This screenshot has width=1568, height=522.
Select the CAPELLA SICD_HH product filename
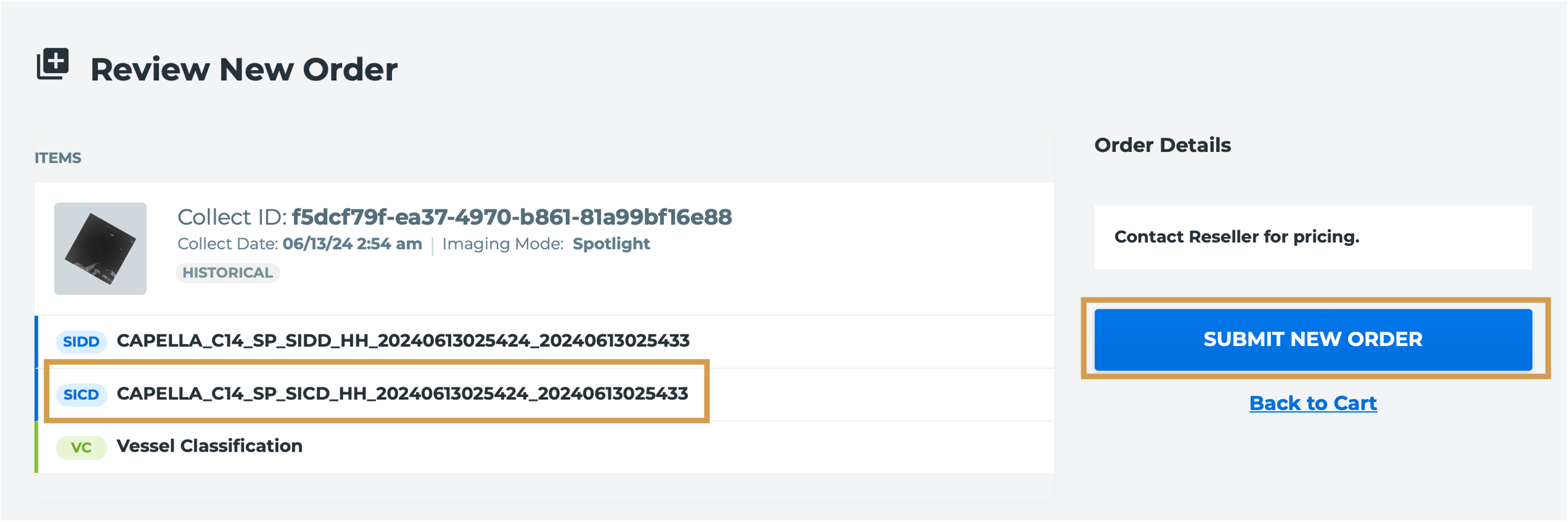point(402,394)
